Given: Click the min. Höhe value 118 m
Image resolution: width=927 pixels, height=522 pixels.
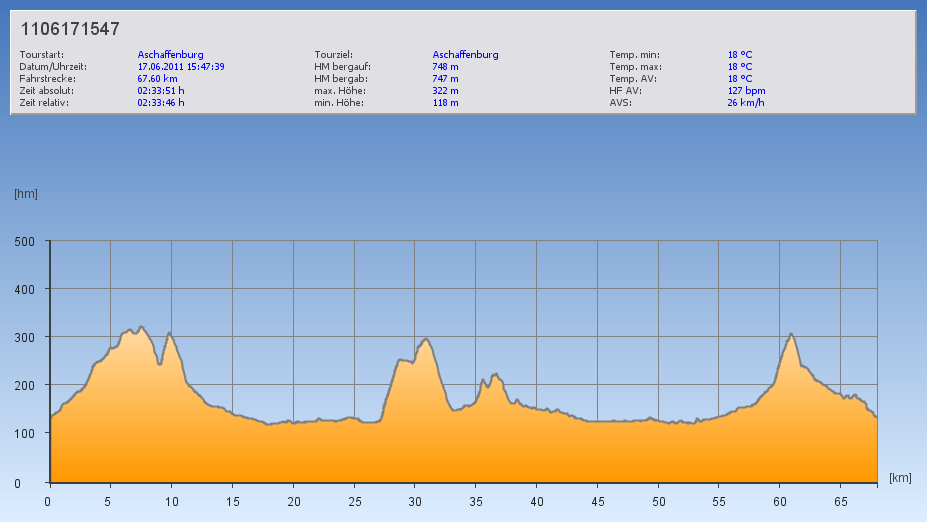Looking at the screenshot, I should pyautogui.click(x=446, y=103).
